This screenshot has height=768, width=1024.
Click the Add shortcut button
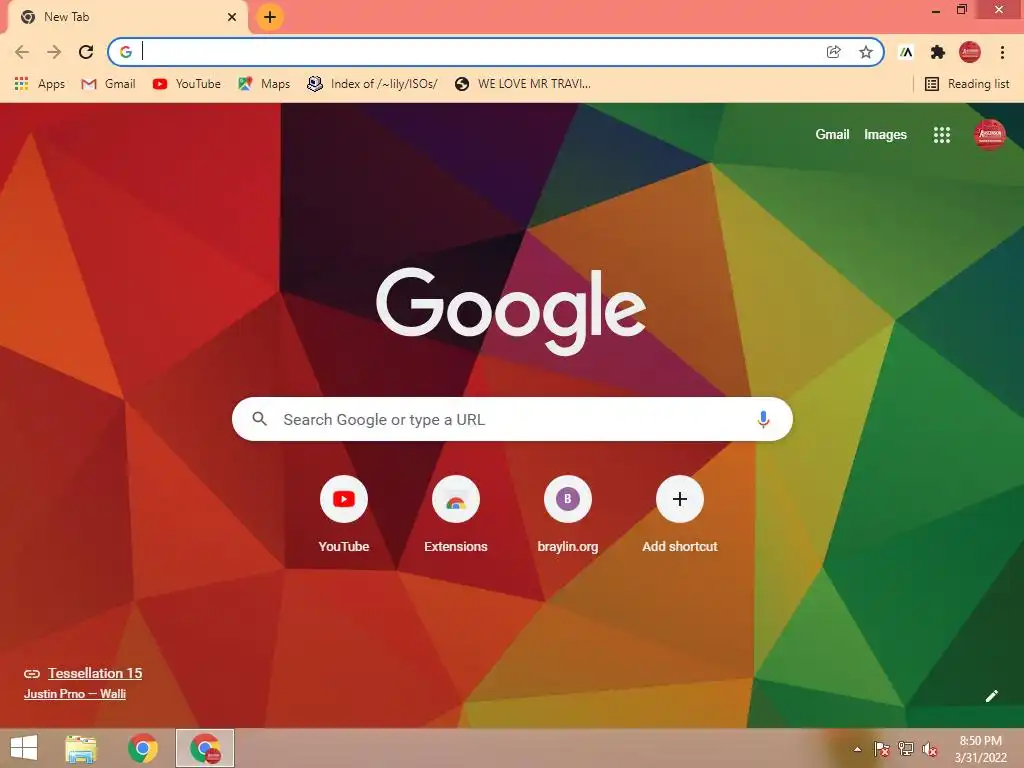[x=680, y=515]
